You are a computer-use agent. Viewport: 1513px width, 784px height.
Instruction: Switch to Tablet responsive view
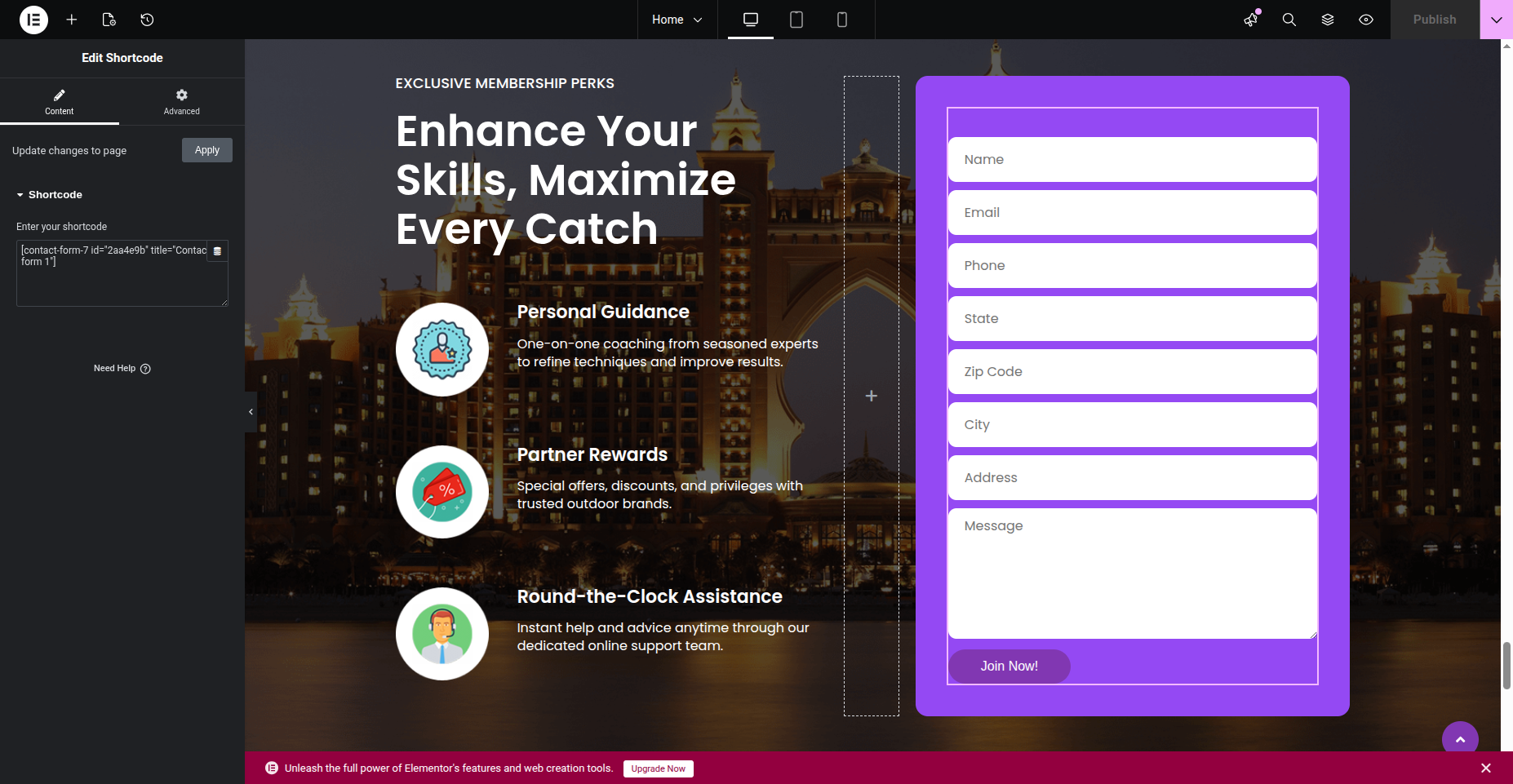point(796,20)
